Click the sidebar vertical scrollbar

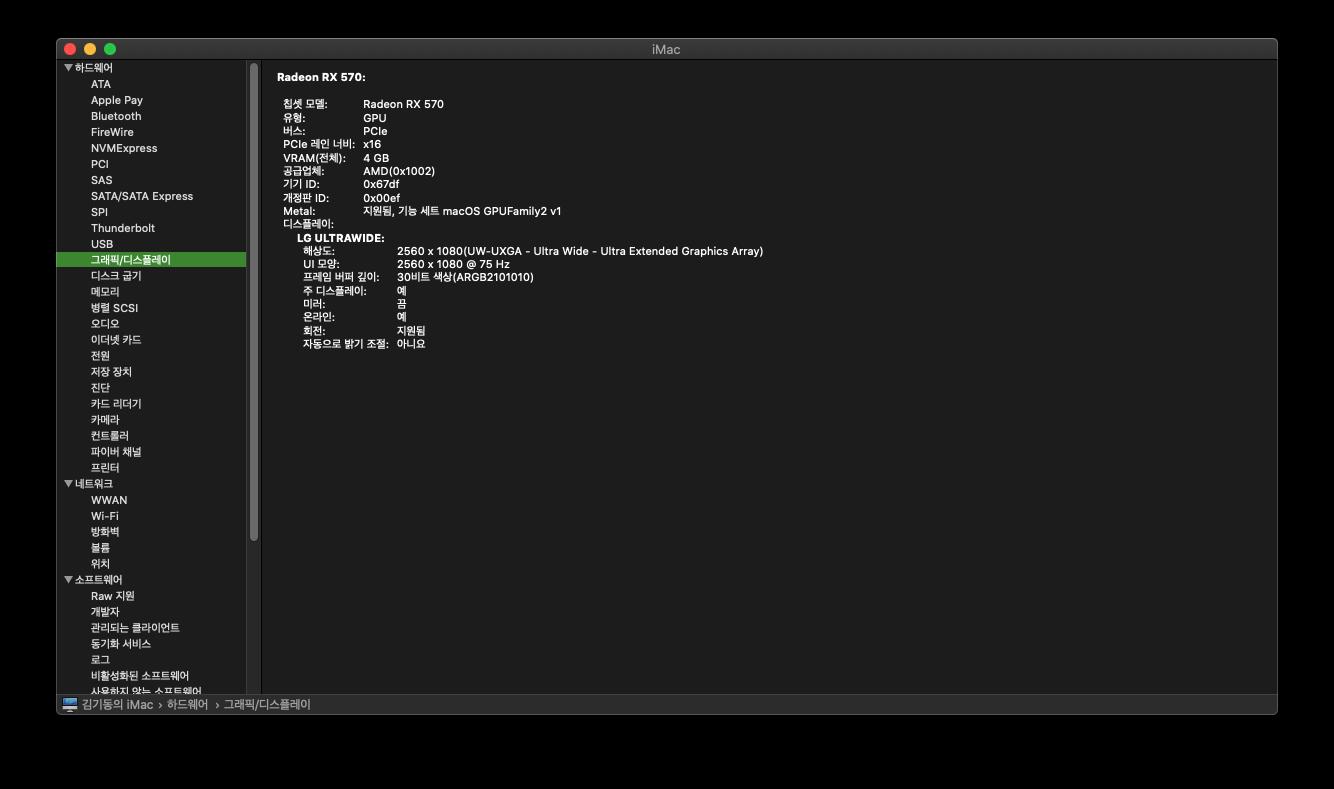pos(254,302)
